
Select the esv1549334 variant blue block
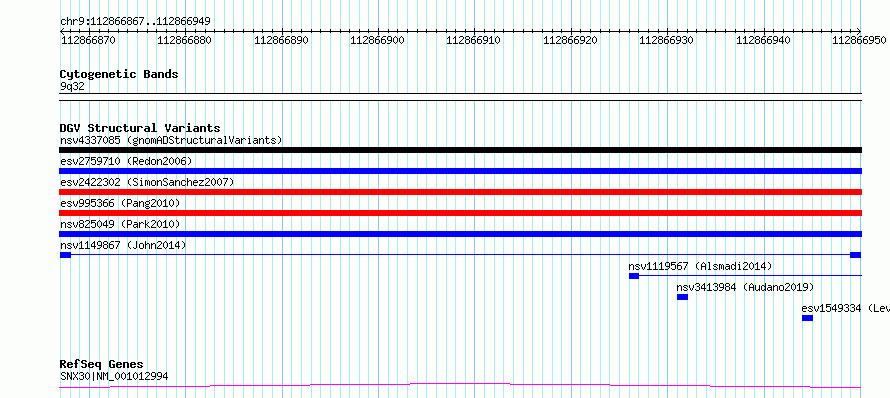point(807,318)
